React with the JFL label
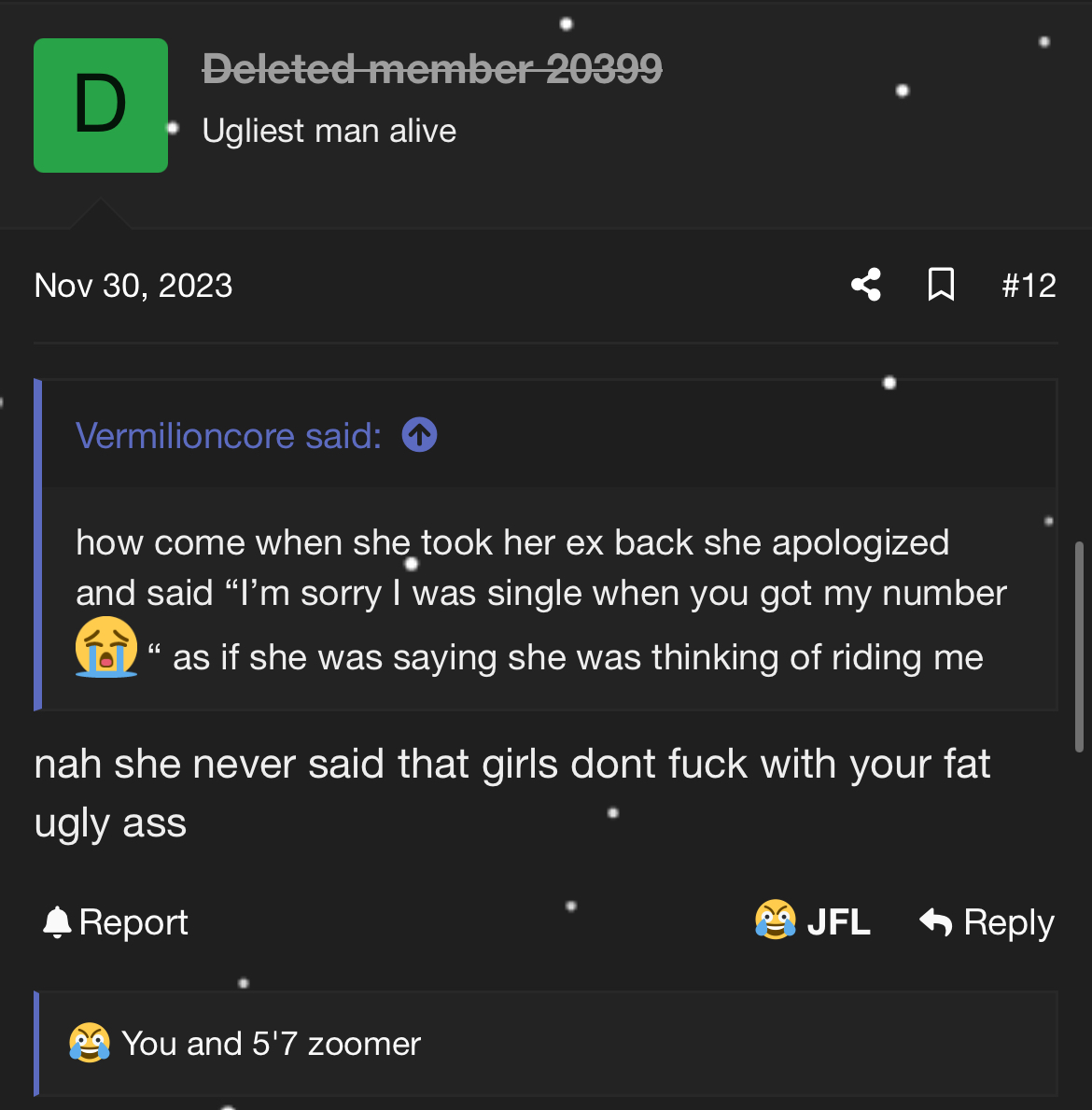Image resolution: width=1092 pixels, height=1110 pixels. click(x=838, y=922)
